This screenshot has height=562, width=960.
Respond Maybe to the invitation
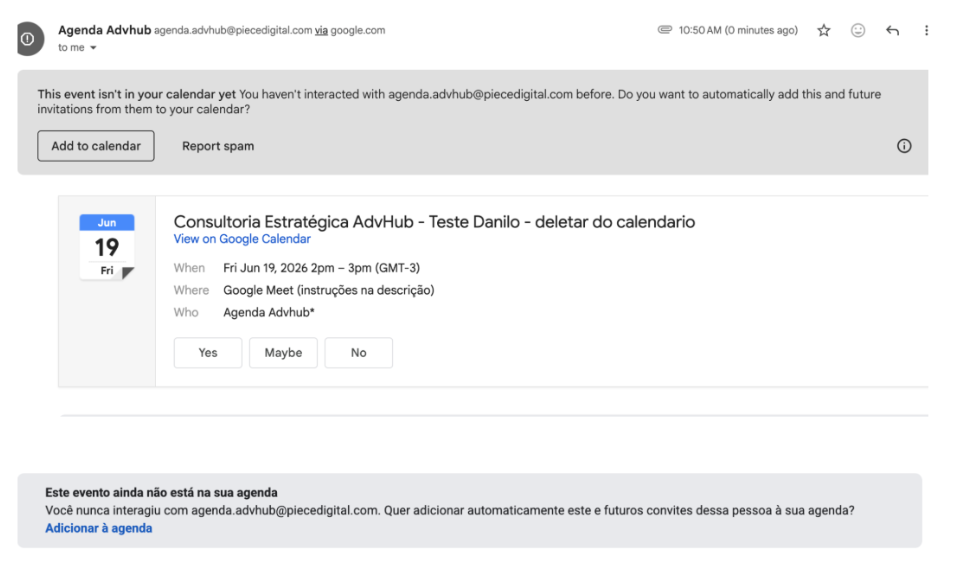tap(283, 353)
